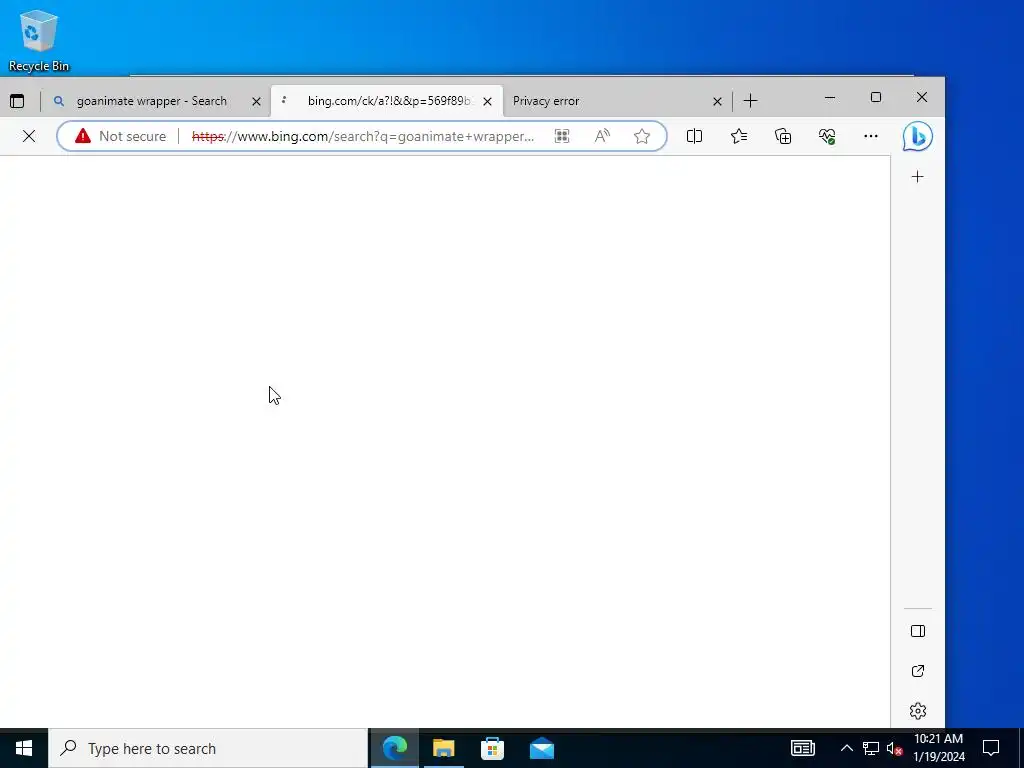This screenshot has width=1024, height=768.
Task: Toggle the sidebar hide button
Action: coord(918,631)
